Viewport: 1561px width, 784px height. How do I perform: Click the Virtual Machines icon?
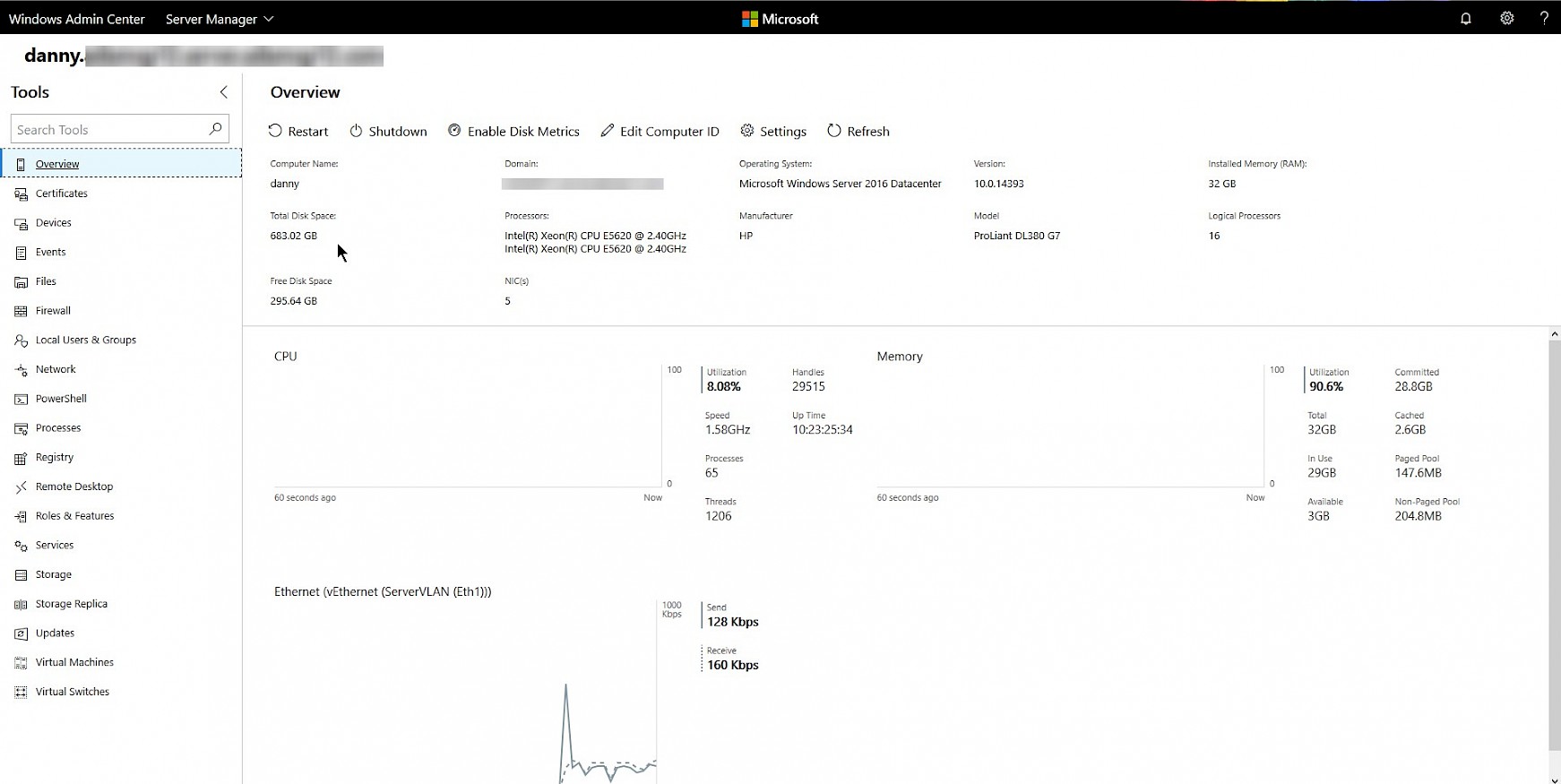coord(21,663)
